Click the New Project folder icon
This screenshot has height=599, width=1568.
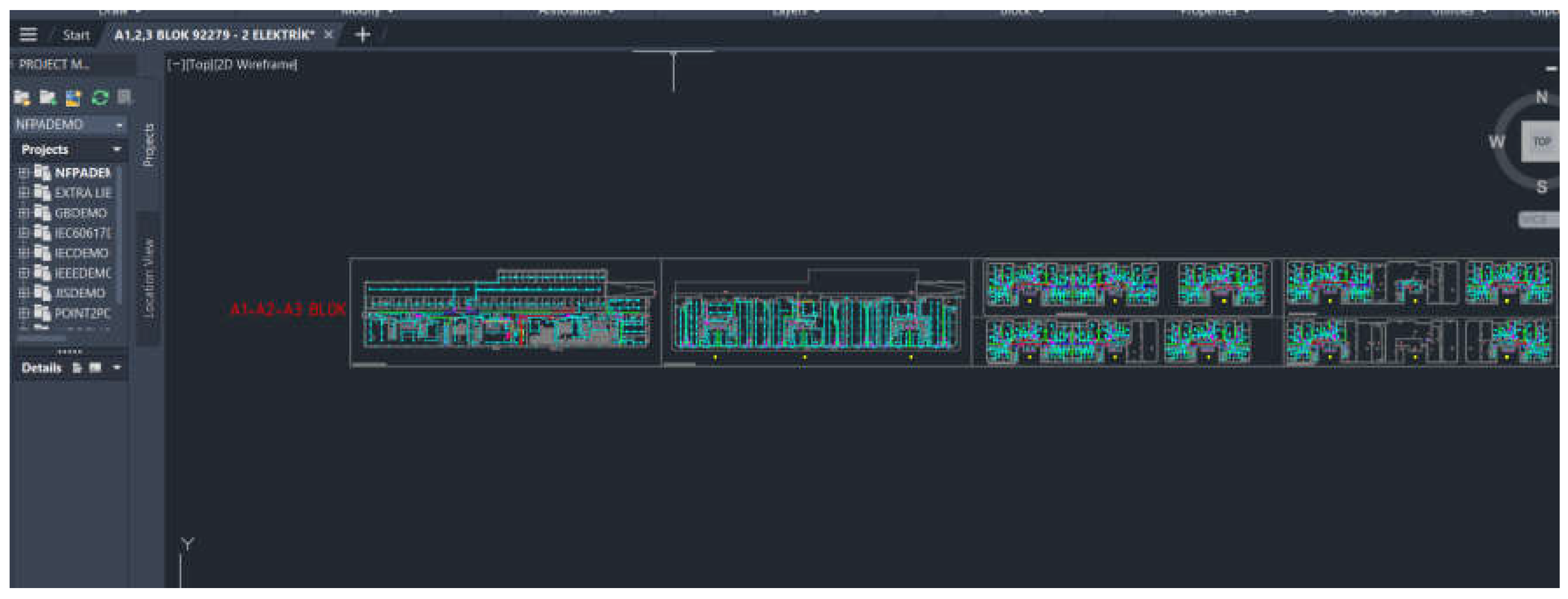click(x=48, y=98)
